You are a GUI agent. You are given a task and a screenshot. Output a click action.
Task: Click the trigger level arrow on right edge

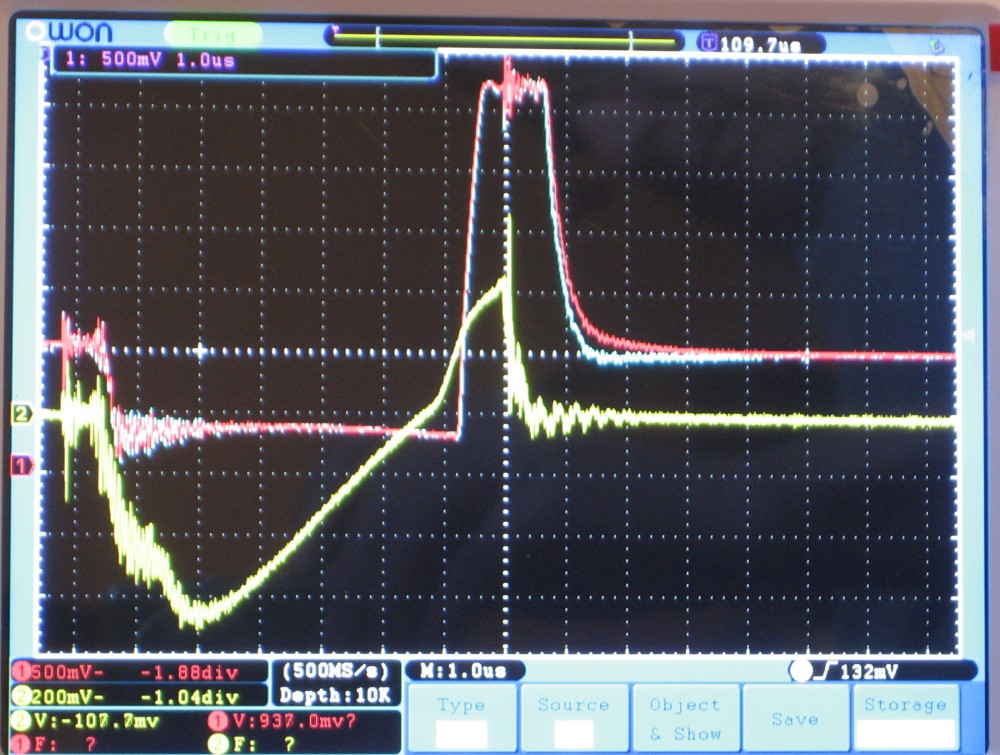pos(971,334)
